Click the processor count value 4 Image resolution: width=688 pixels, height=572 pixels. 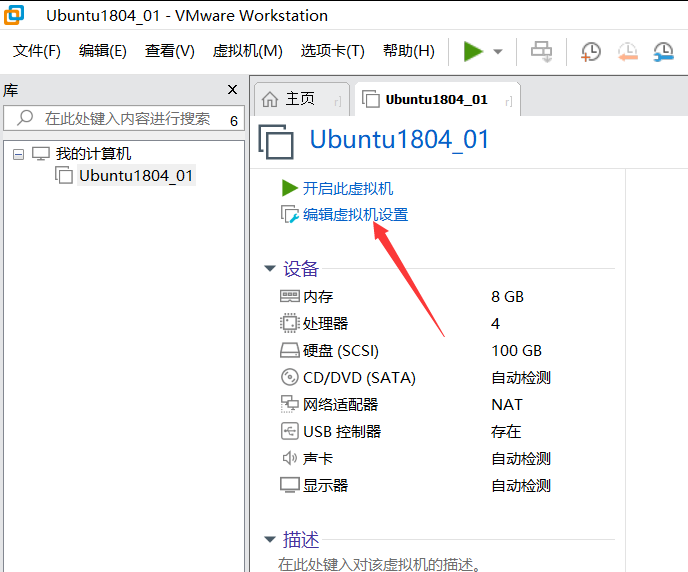[495, 324]
